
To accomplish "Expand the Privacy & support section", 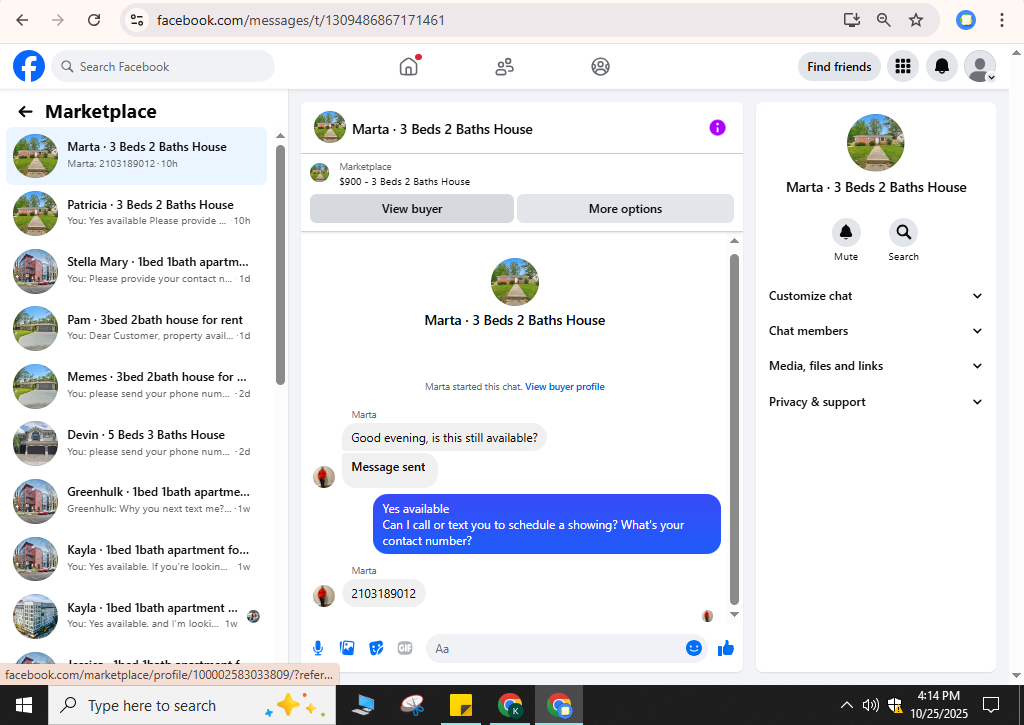I will pyautogui.click(x=876, y=402).
